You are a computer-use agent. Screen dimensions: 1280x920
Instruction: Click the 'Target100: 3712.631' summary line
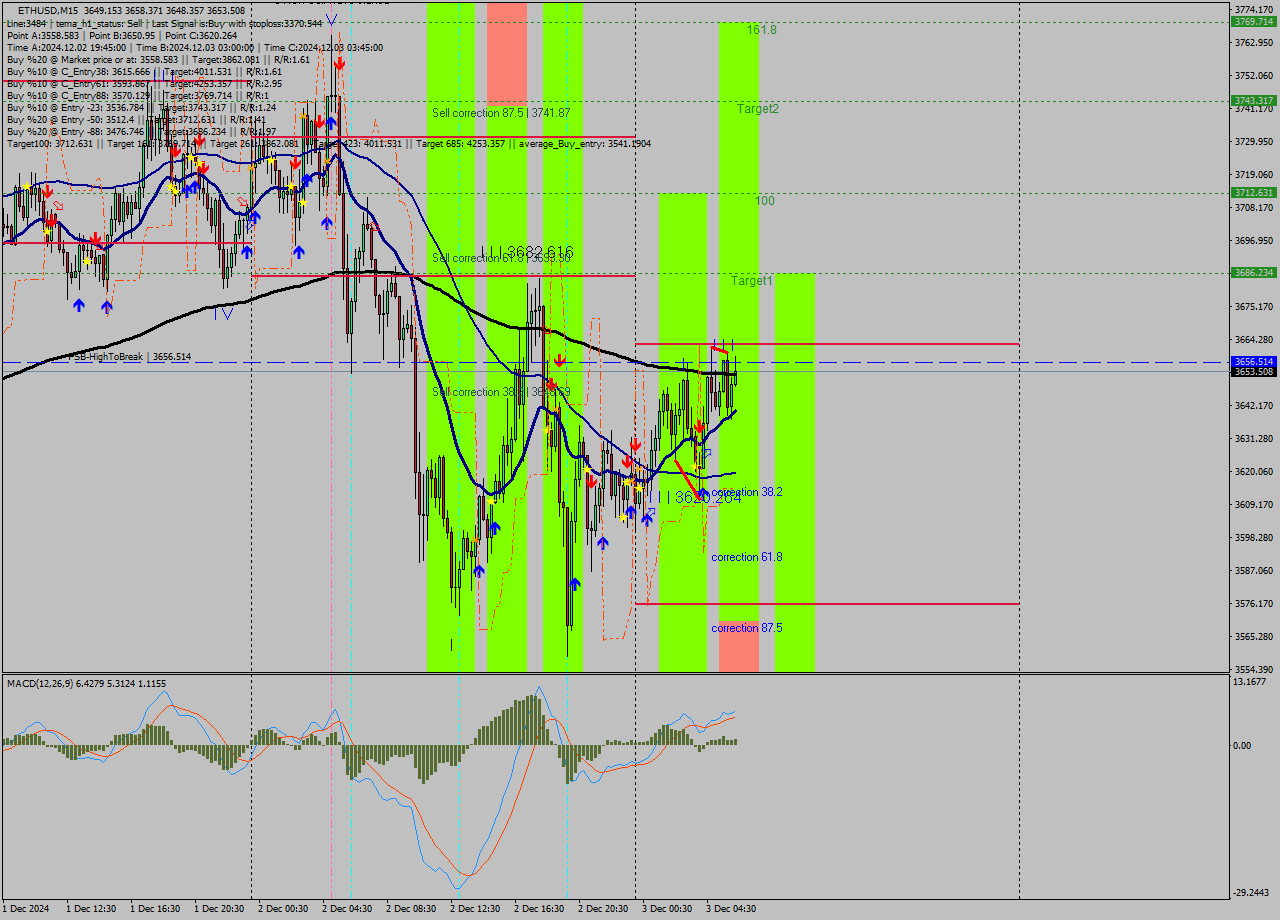tap(328, 144)
